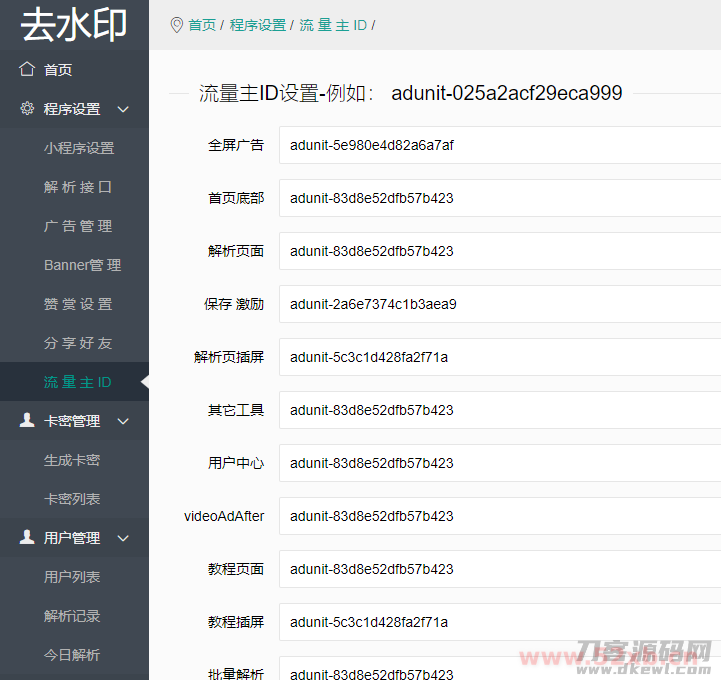Focus the 保存 激励 ad unit field
721x680 pixels.
click(500, 304)
